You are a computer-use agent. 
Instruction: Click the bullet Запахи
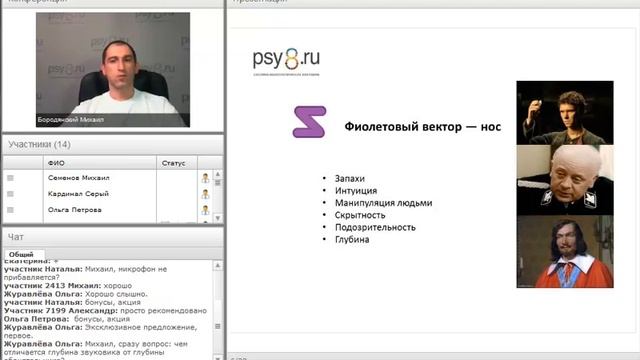(350, 179)
